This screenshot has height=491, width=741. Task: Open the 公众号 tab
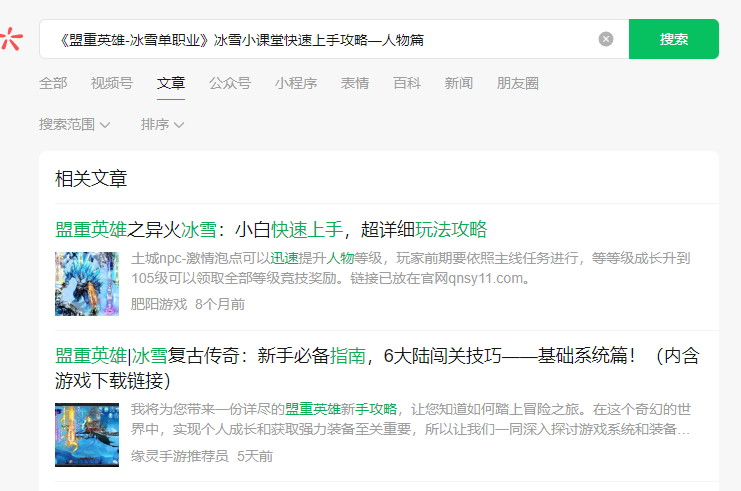coord(230,84)
